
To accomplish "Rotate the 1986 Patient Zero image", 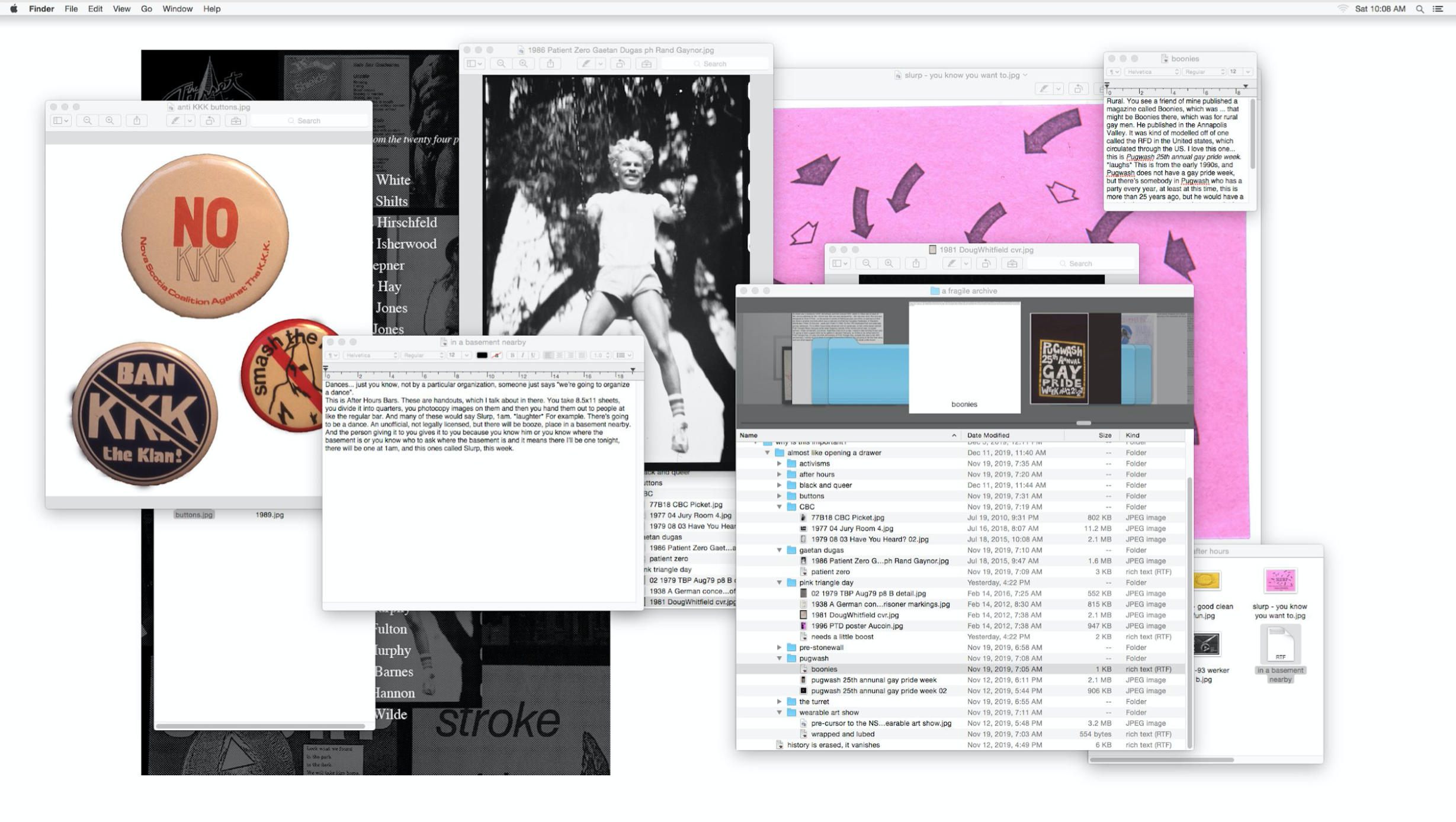I will 620,63.
